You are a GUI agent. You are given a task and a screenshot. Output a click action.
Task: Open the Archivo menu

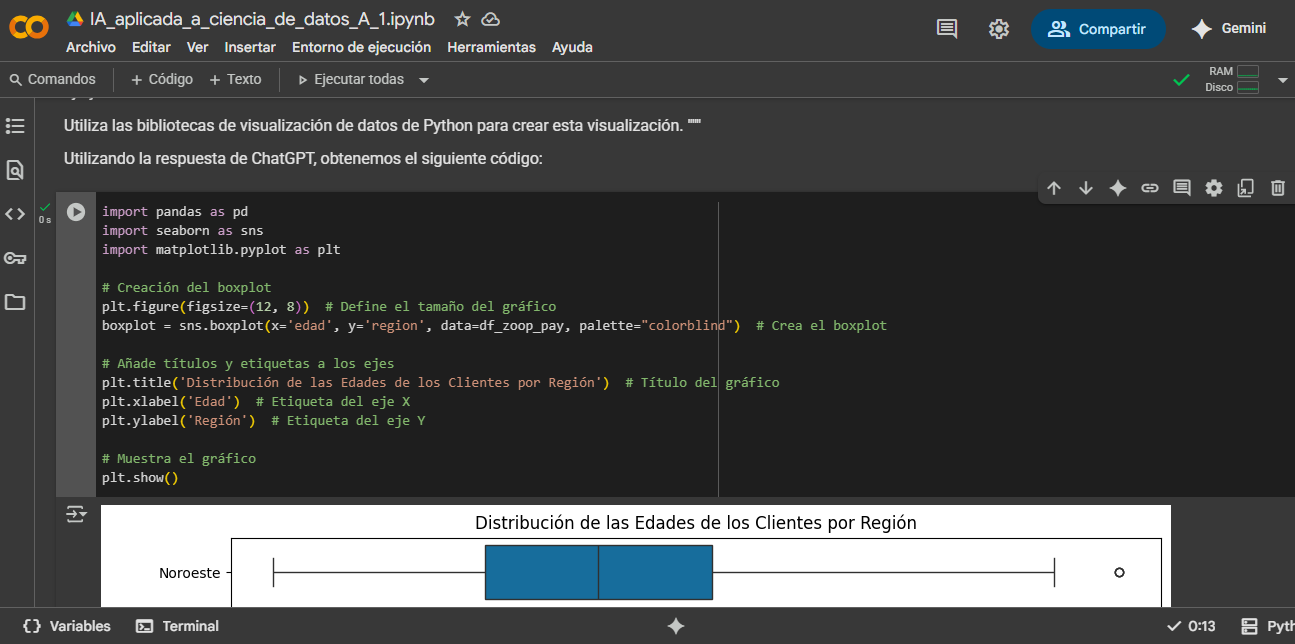[x=91, y=47]
